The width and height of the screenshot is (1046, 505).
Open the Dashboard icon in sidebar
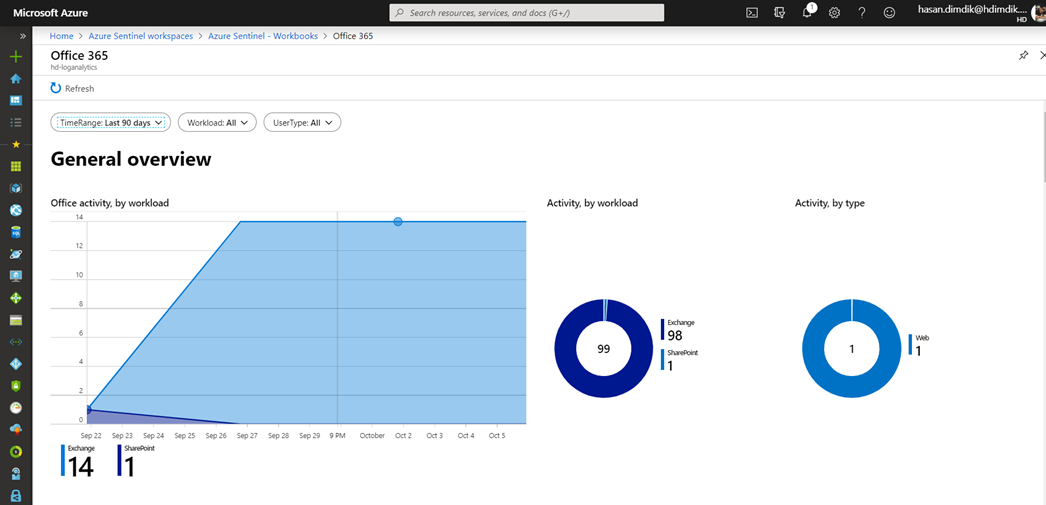click(16, 100)
